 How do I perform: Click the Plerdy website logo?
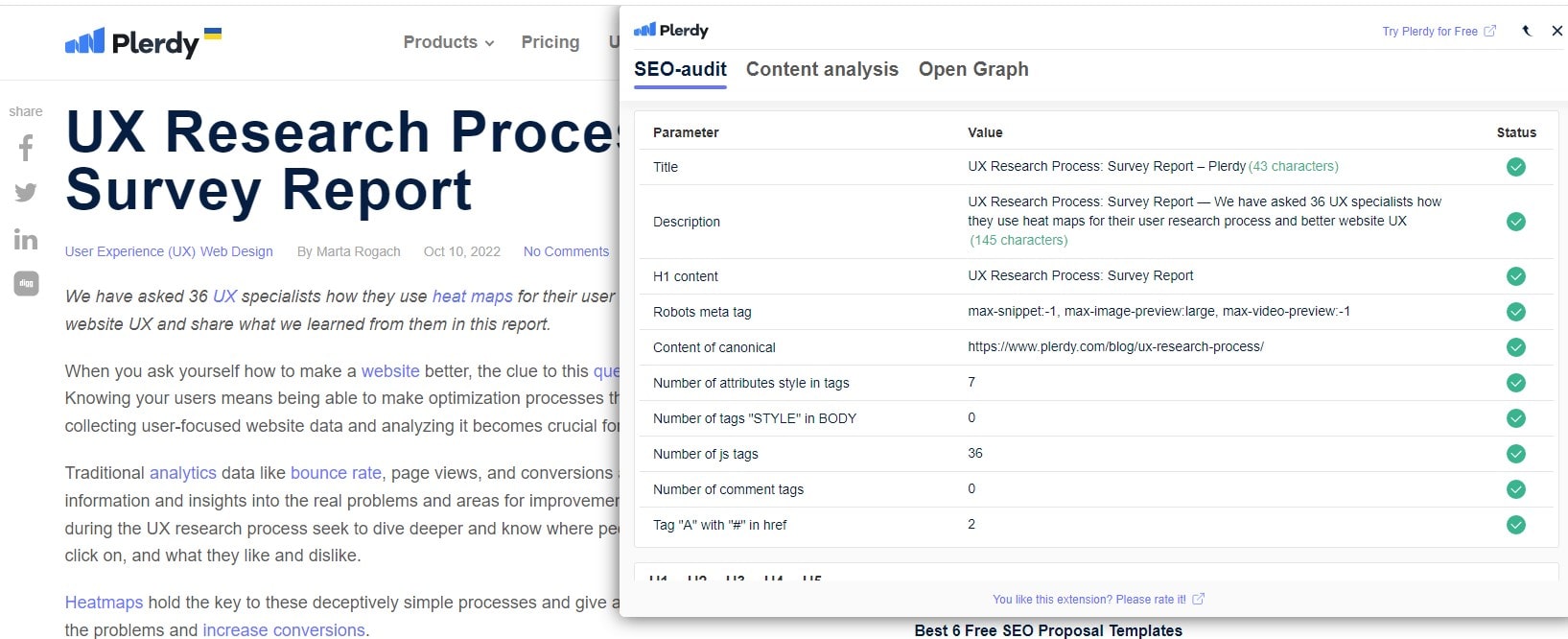coord(142,42)
